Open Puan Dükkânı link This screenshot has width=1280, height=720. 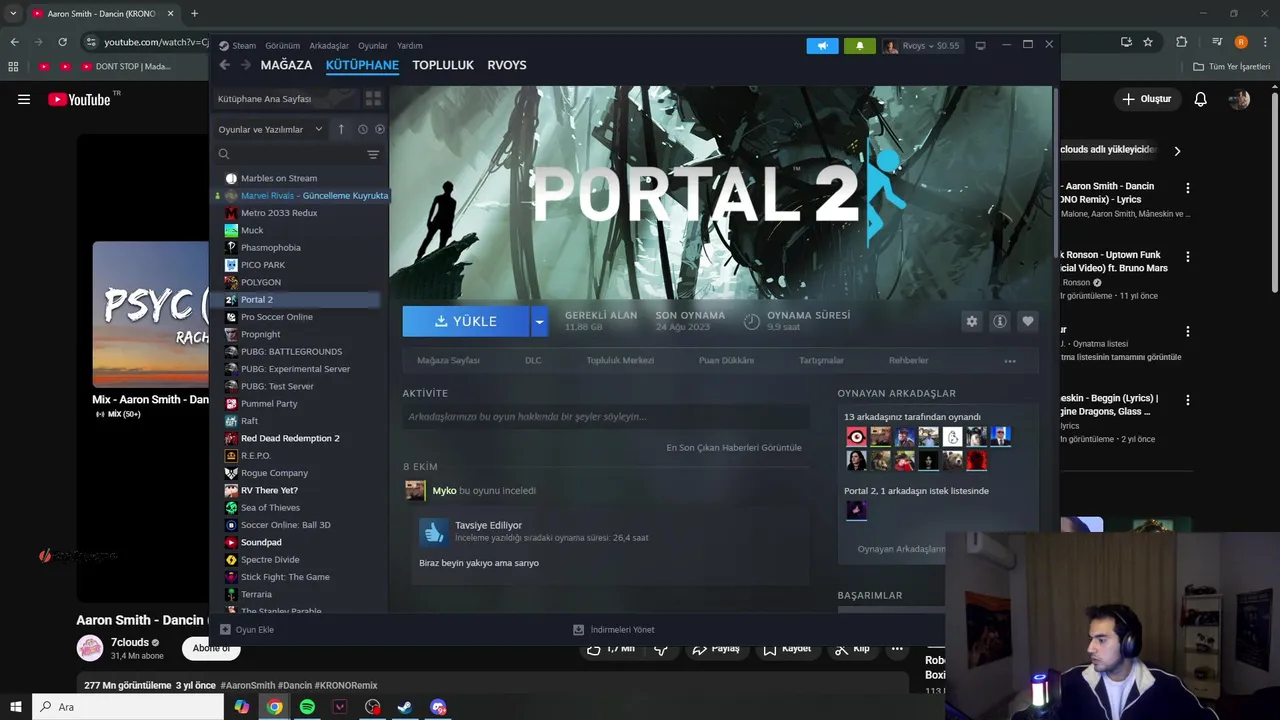pos(726,360)
